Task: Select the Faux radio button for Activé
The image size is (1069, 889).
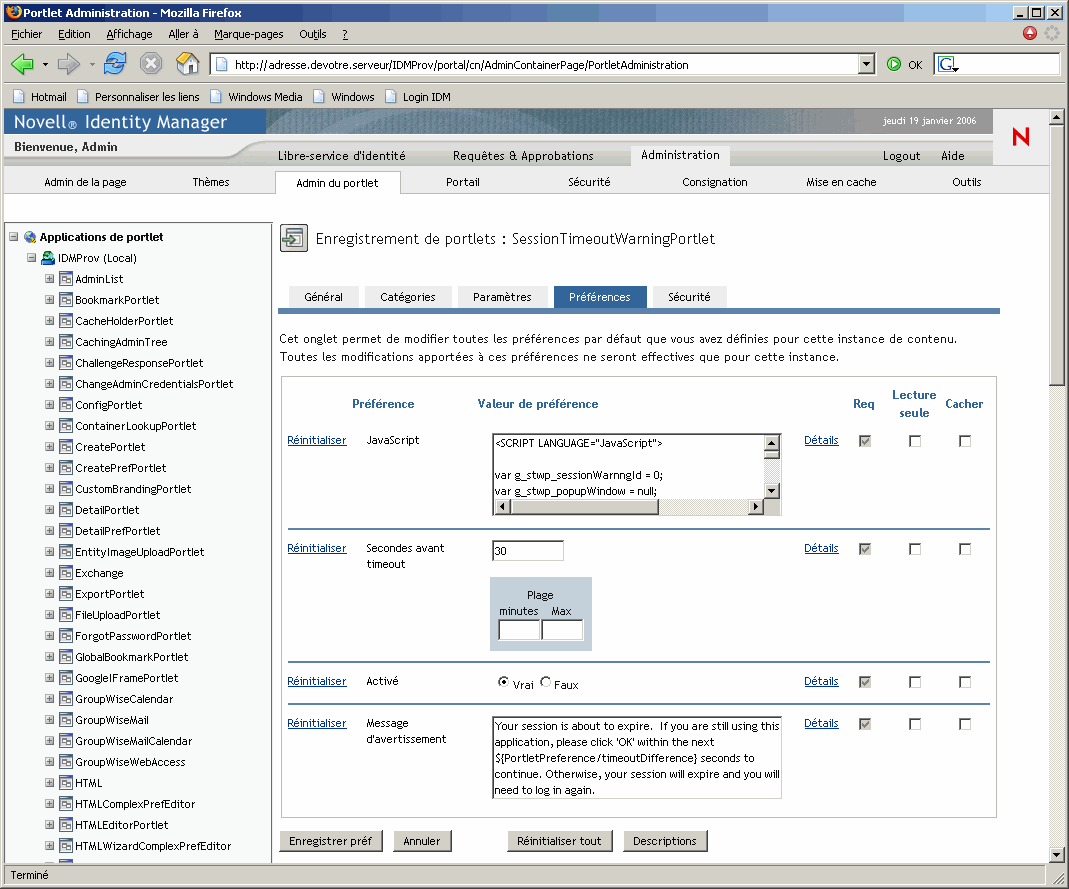Action: (x=546, y=682)
